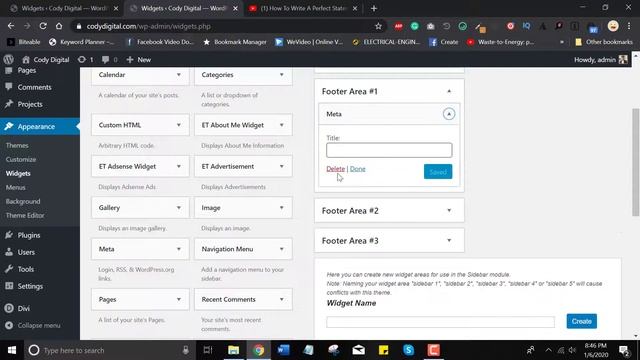Open Skype from the taskbar
640x360 pixels.
click(x=408, y=350)
